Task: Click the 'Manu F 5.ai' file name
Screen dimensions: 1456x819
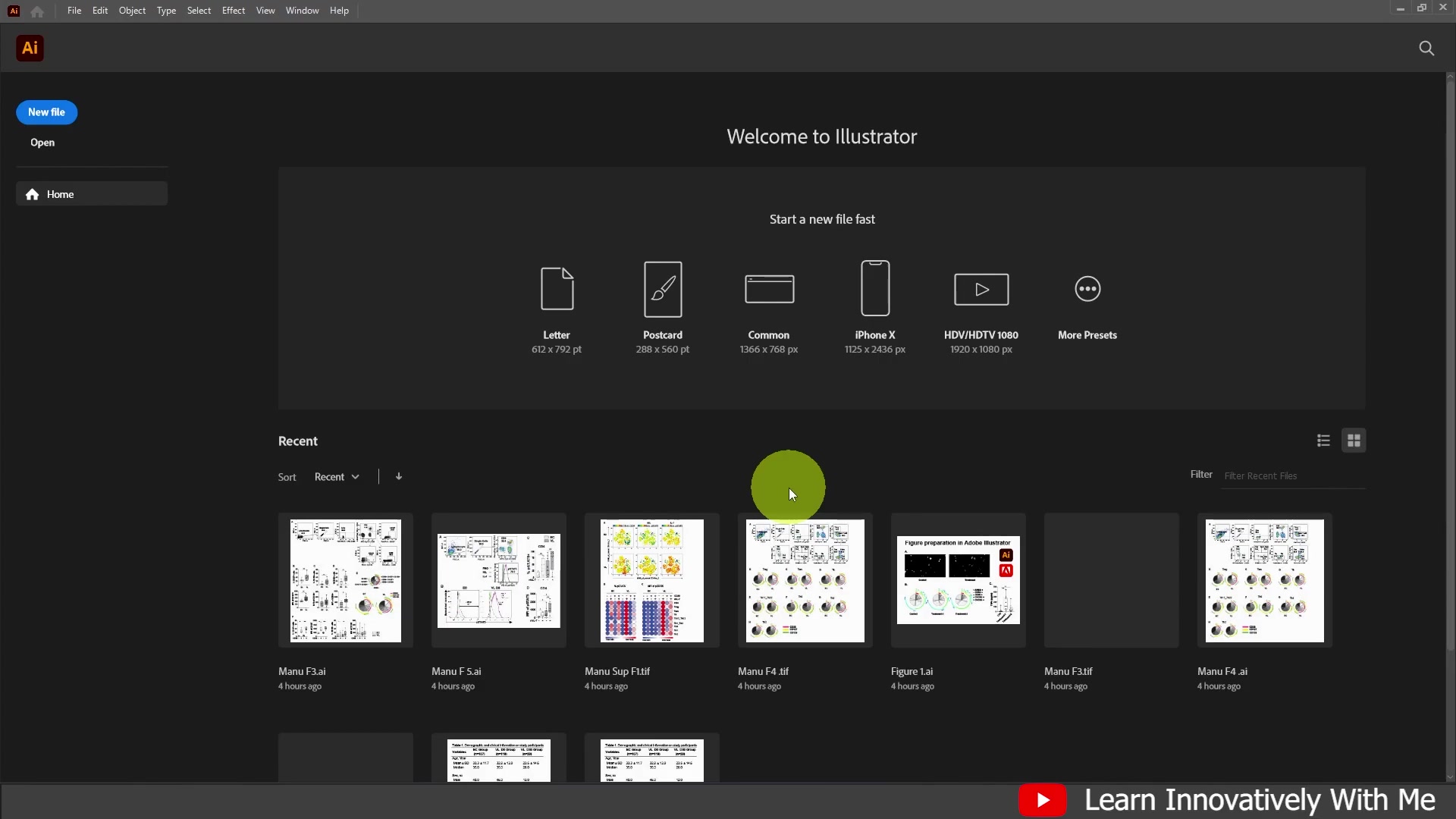Action: pos(457,671)
